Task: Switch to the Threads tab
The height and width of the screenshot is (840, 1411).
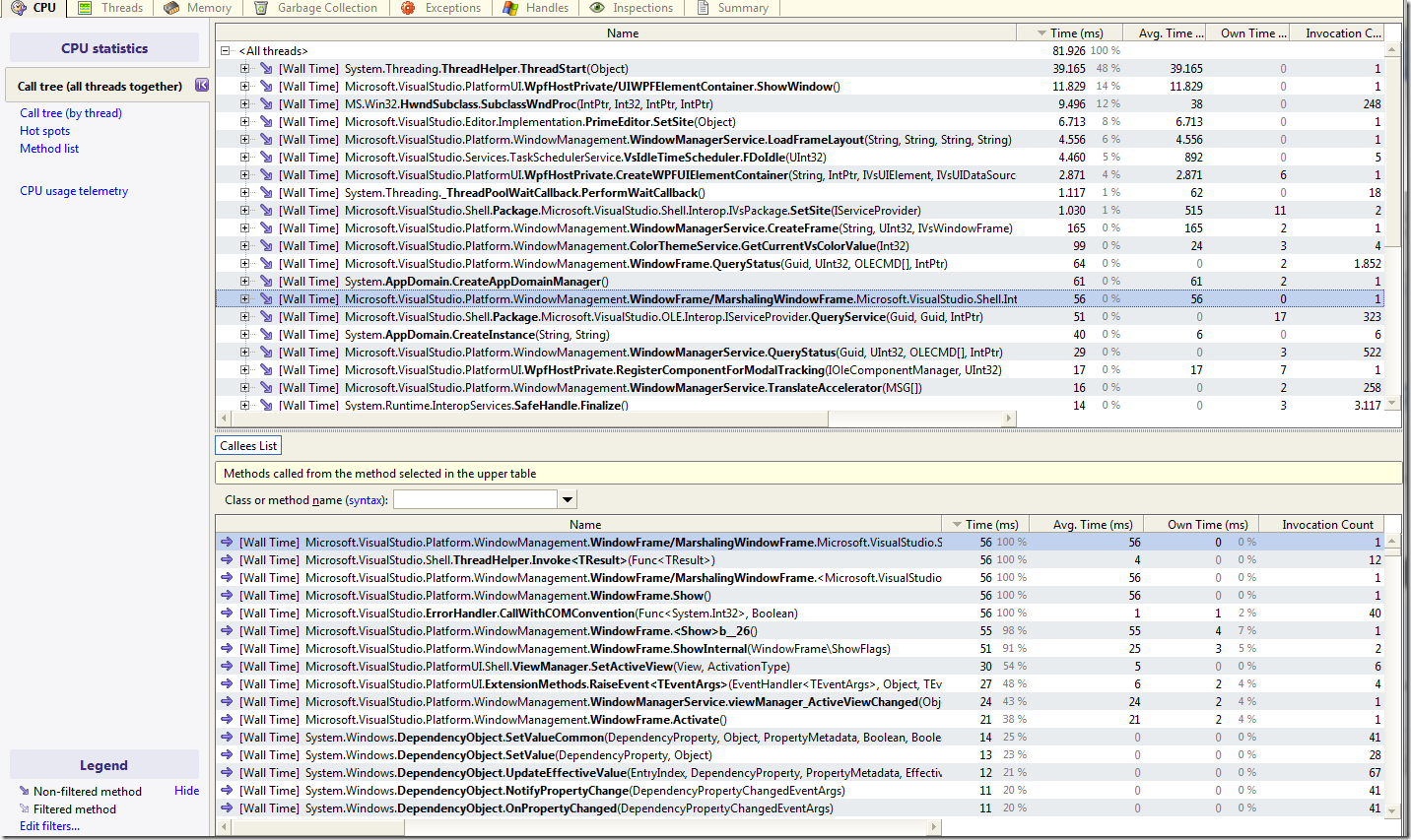Action: tap(109, 8)
